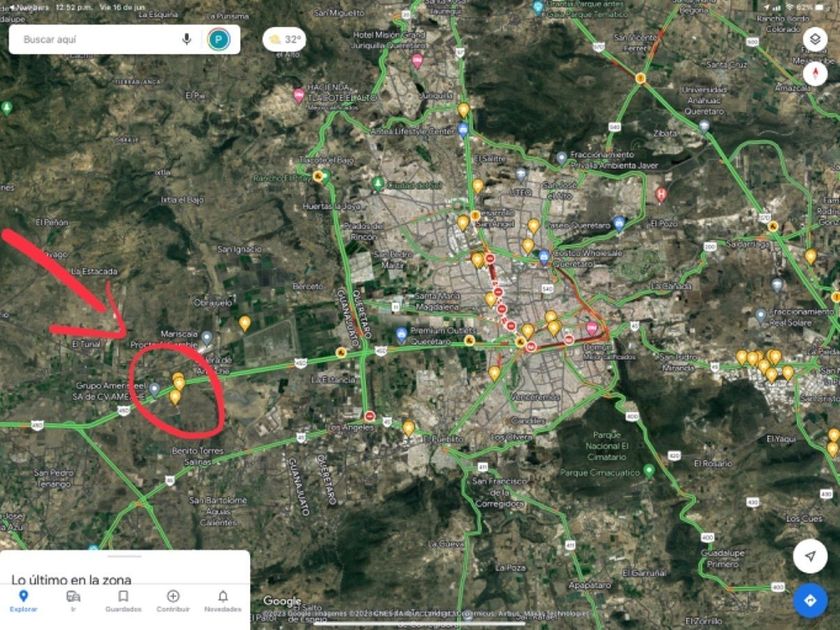The image size is (840, 630).
Task: Tap the Grupo Amerisheel gray location pin
Action: tap(154, 389)
